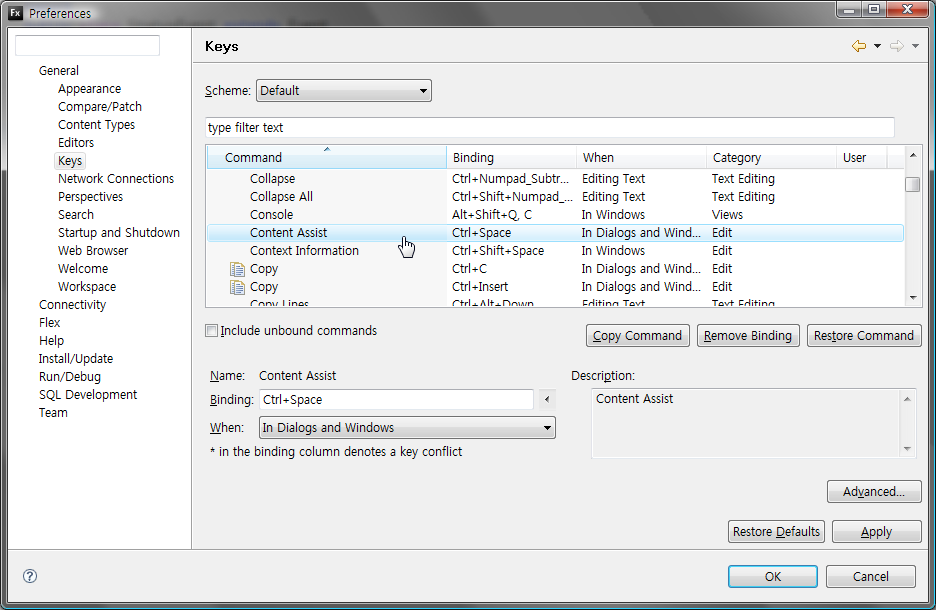Screen dimensions: 936x610
Task: Select the Context Information row
Action: pyautogui.click(x=555, y=251)
